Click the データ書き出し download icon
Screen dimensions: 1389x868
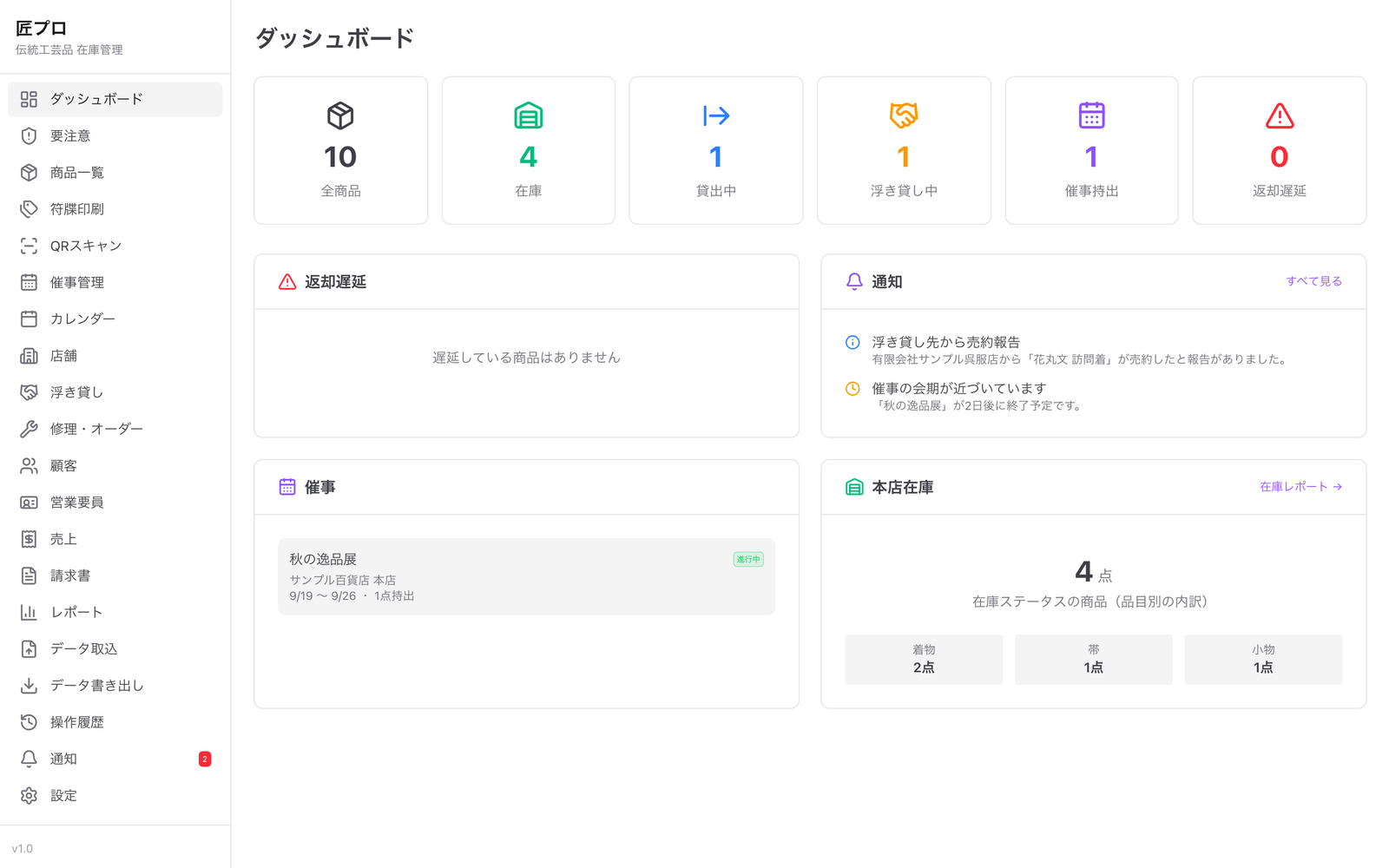pyautogui.click(x=29, y=686)
